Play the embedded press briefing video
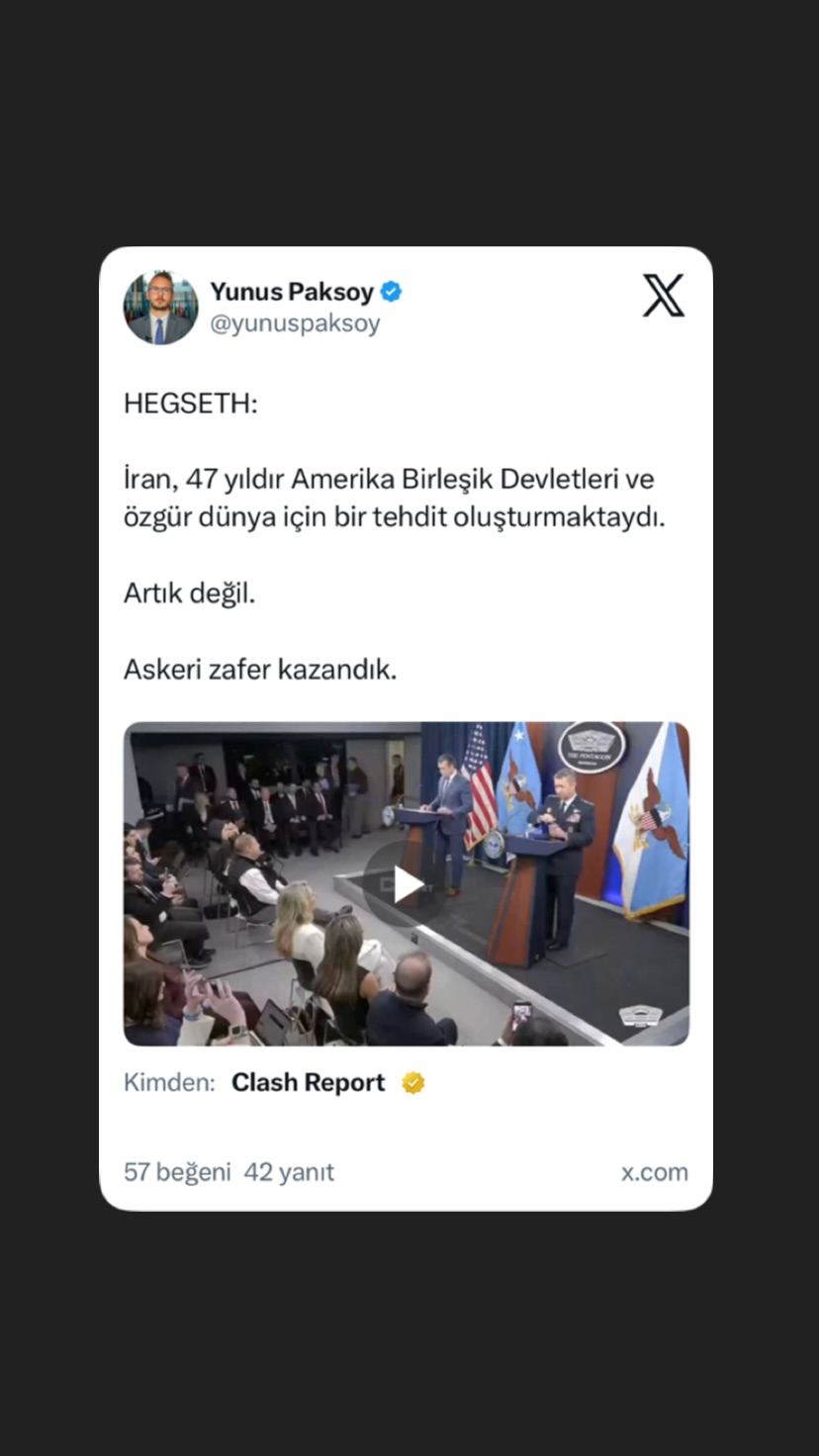This screenshot has width=819, height=1456. [x=407, y=884]
